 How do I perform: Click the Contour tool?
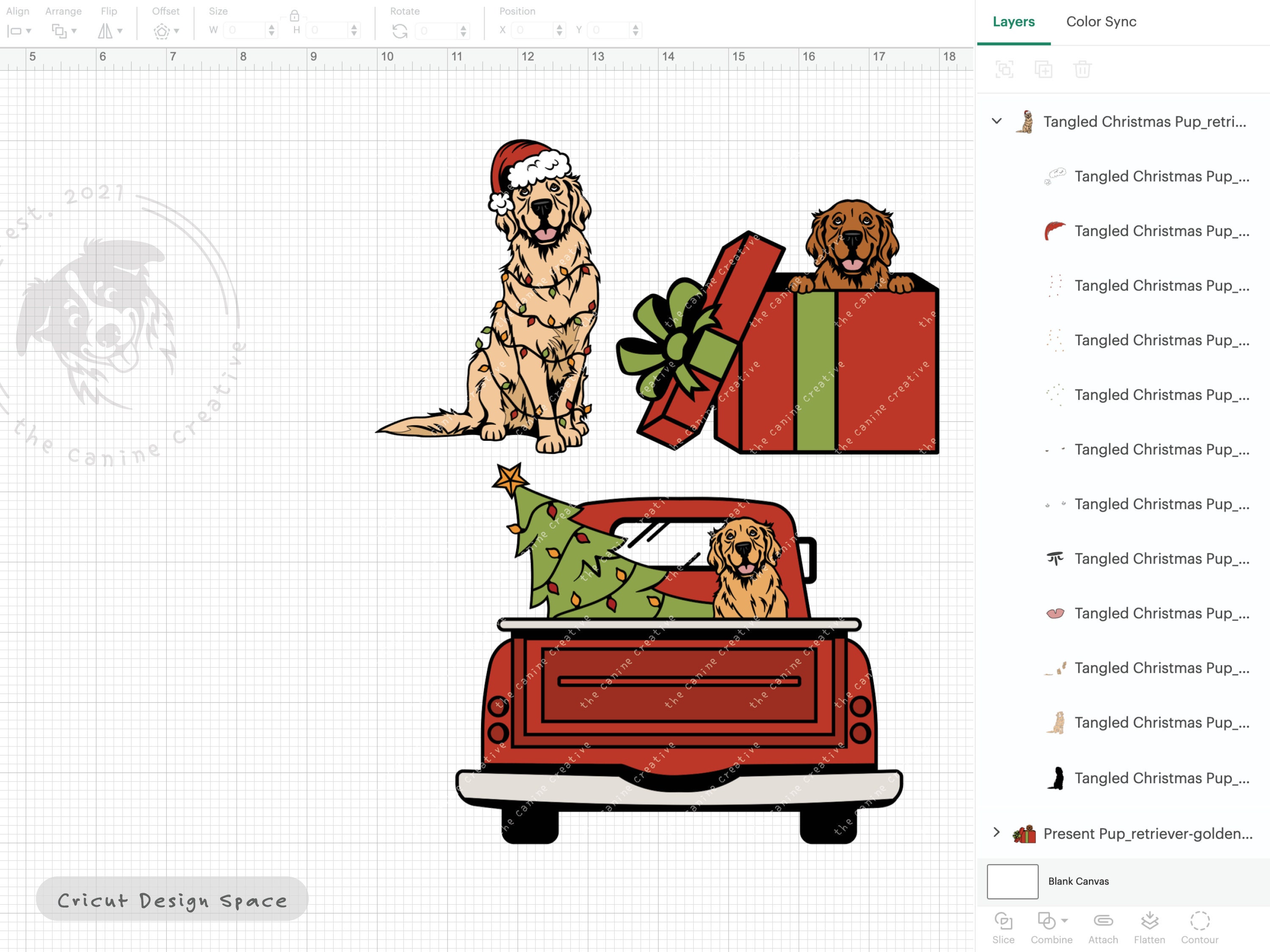(x=1199, y=928)
